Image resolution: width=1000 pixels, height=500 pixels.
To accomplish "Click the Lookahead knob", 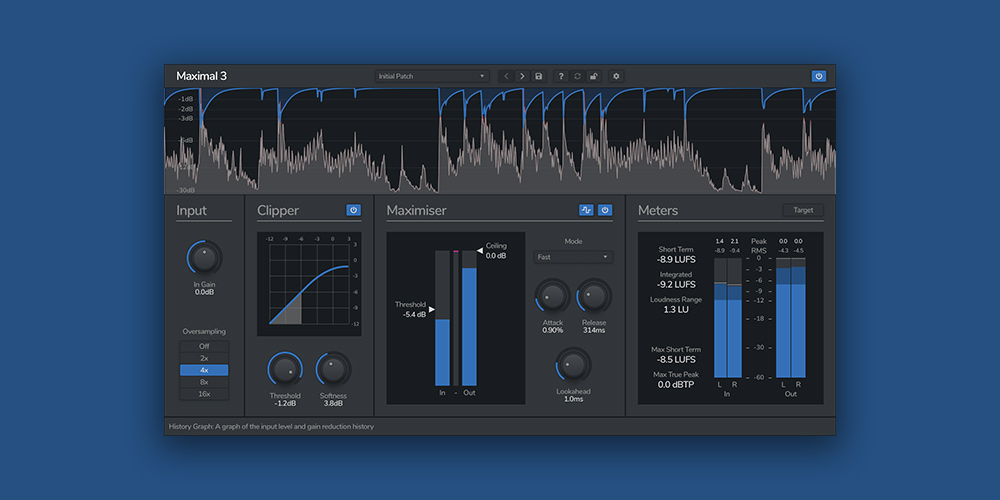I will (x=573, y=364).
